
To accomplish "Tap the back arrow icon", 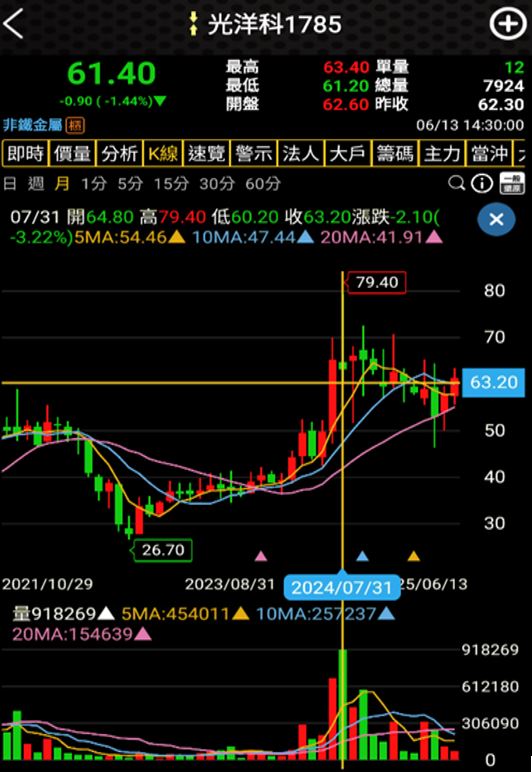I will pos(13,24).
